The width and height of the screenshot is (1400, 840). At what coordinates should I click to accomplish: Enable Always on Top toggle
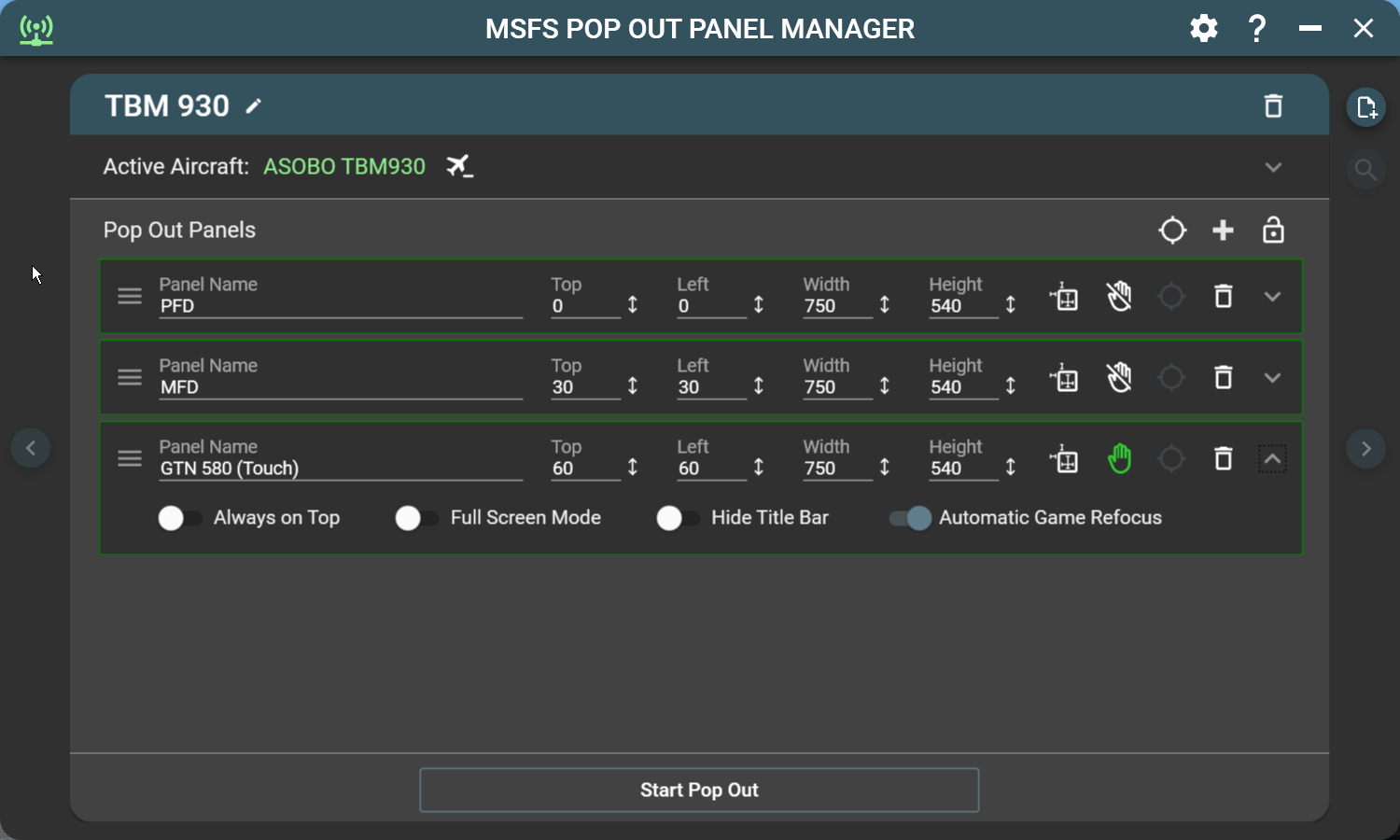tap(180, 518)
